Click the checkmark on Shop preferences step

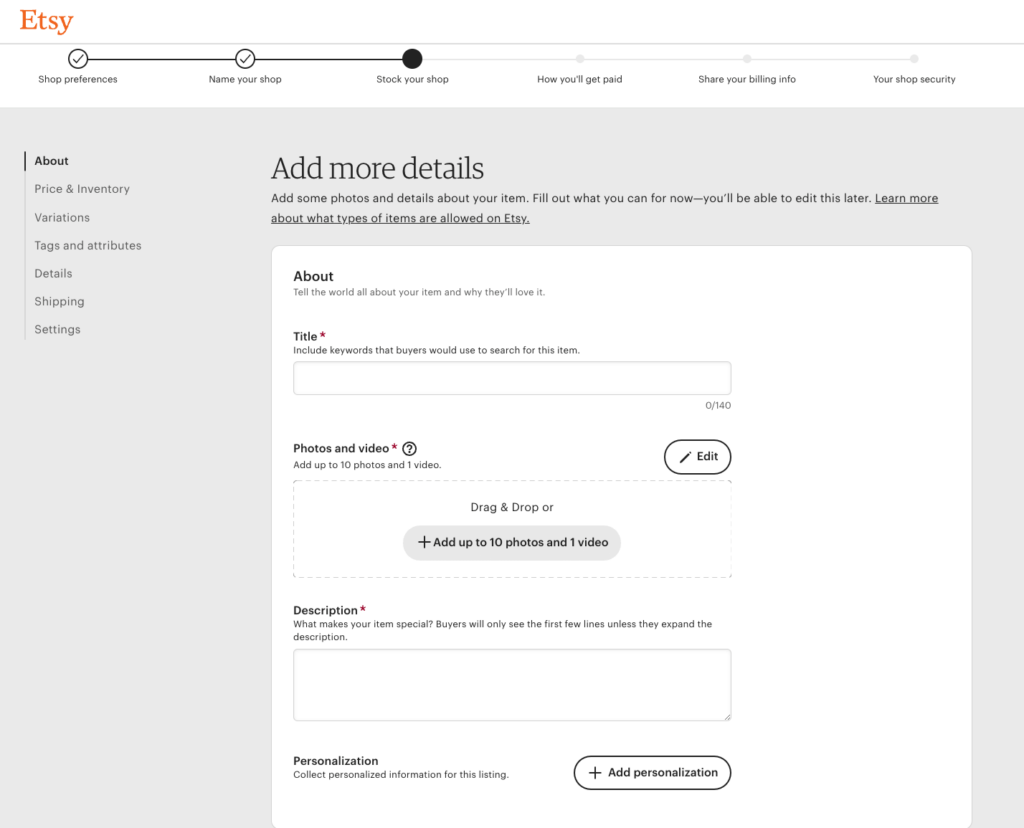[x=78, y=58]
